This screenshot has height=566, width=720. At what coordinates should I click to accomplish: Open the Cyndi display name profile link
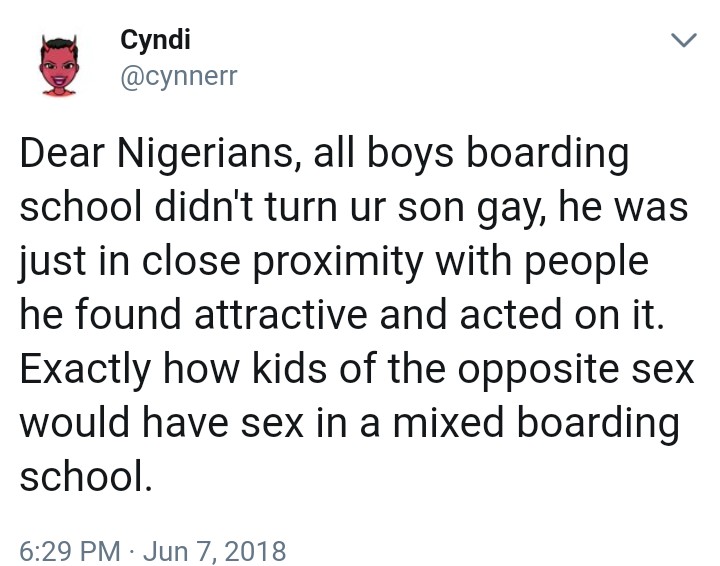(x=155, y=39)
